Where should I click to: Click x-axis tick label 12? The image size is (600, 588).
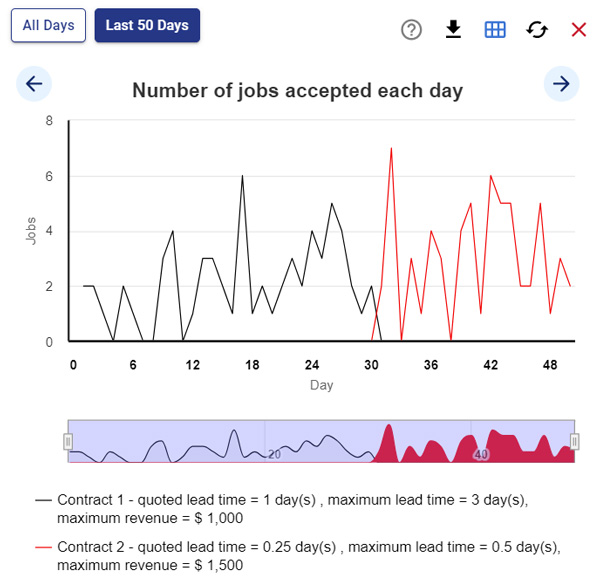pos(193,365)
